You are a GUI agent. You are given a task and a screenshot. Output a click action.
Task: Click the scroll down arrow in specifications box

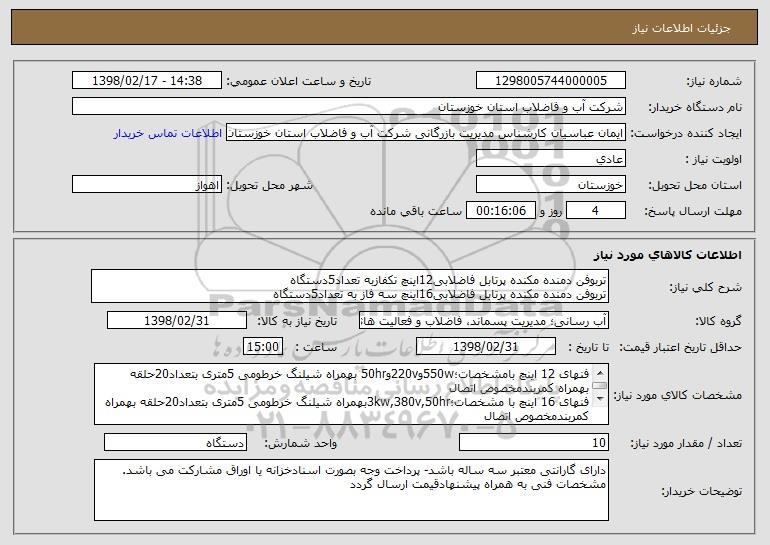600,399
